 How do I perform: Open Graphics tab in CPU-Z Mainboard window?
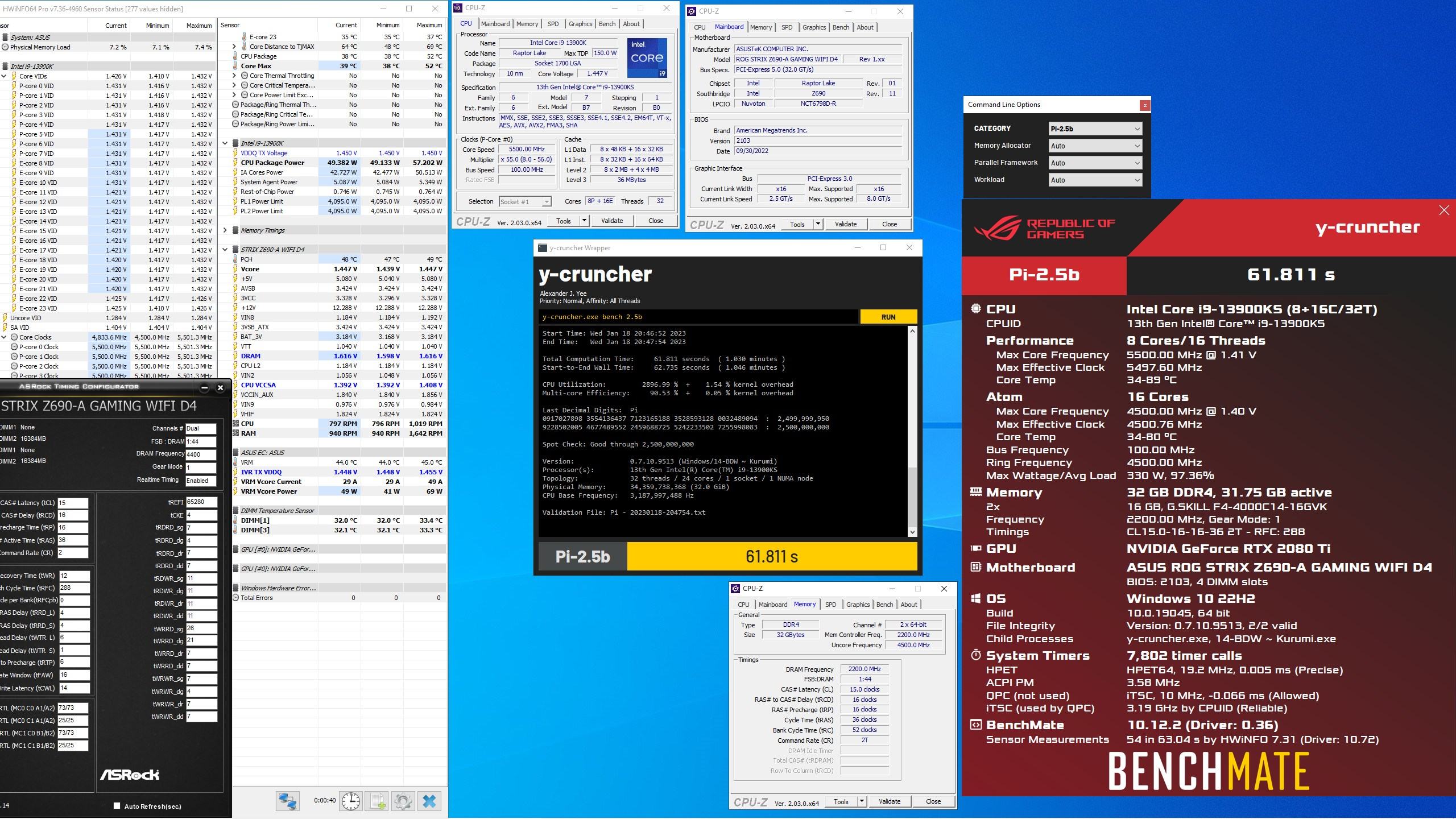click(x=814, y=27)
